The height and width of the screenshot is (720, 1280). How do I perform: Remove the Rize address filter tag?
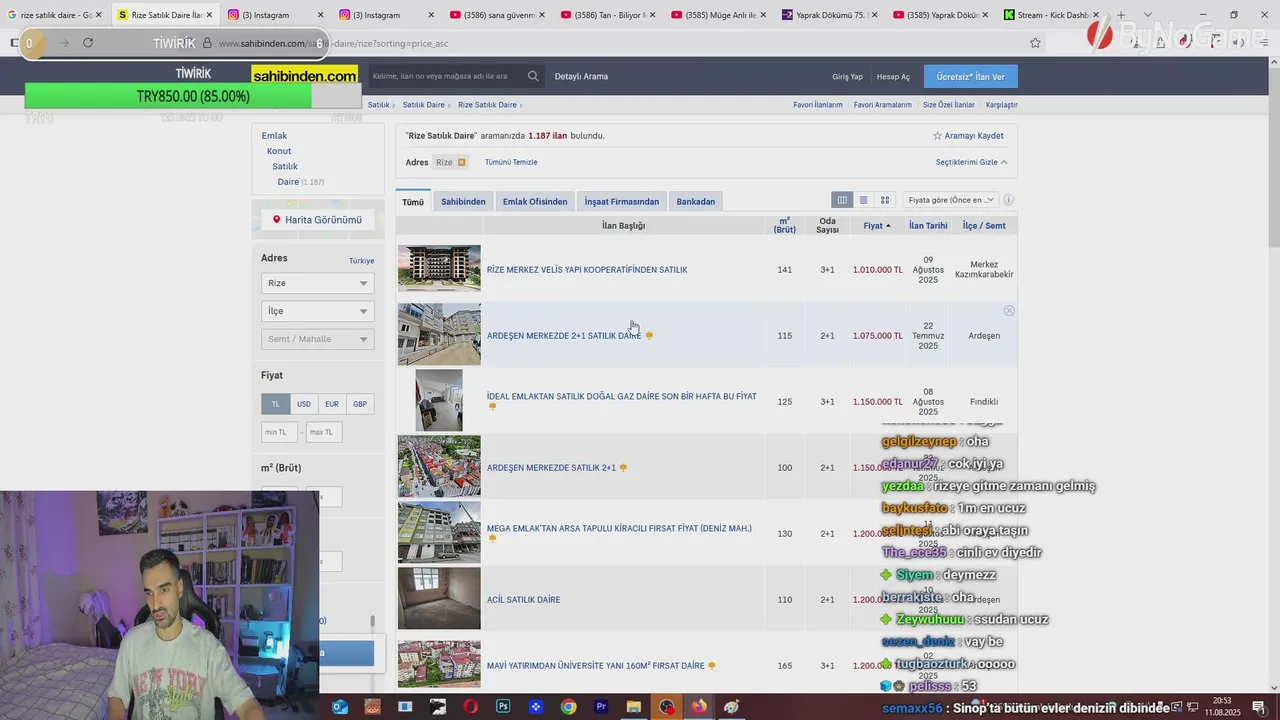point(461,162)
